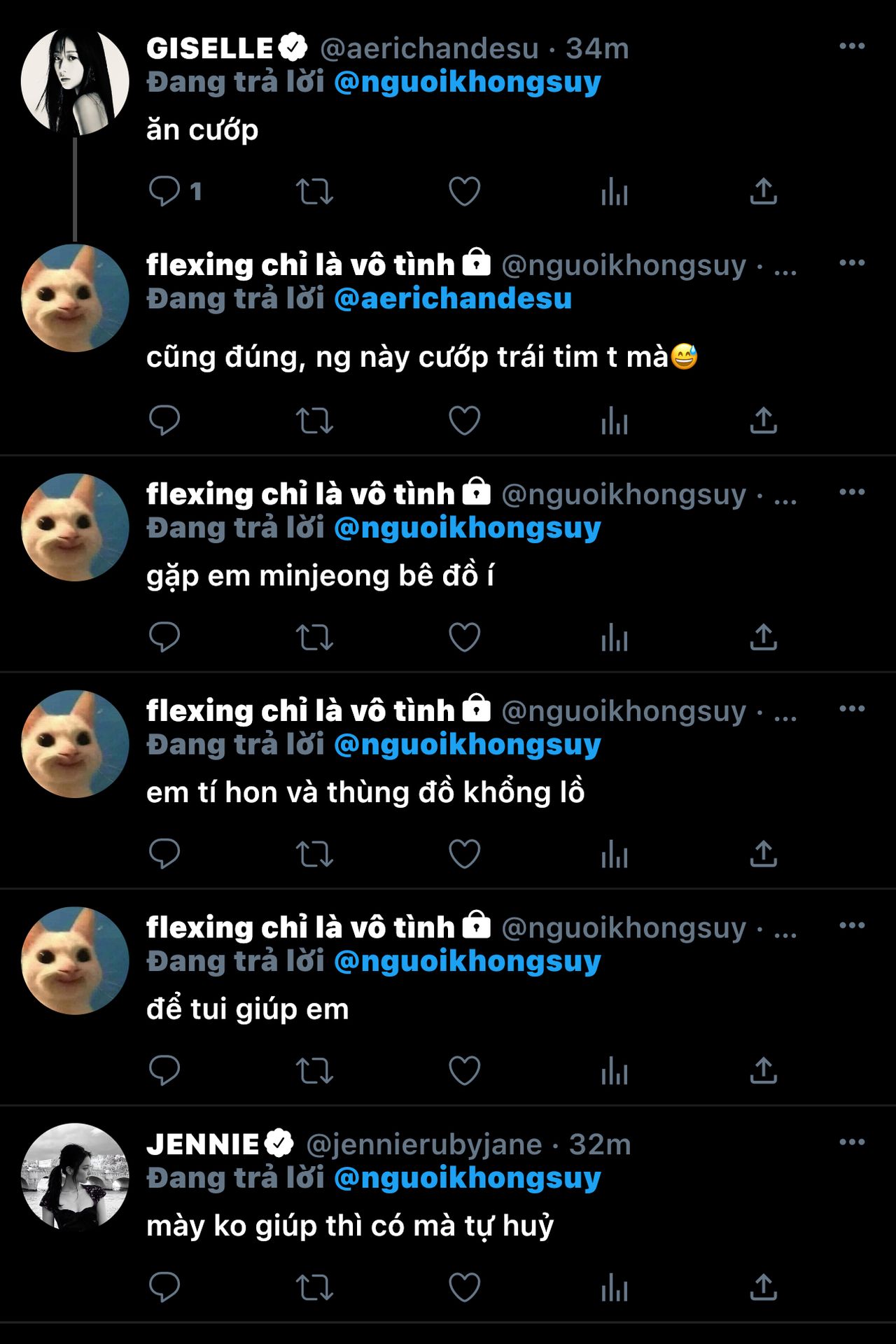Reply to JENNIE's tweet
This screenshot has width=896, height=1344.
[x=164, y=1287]
